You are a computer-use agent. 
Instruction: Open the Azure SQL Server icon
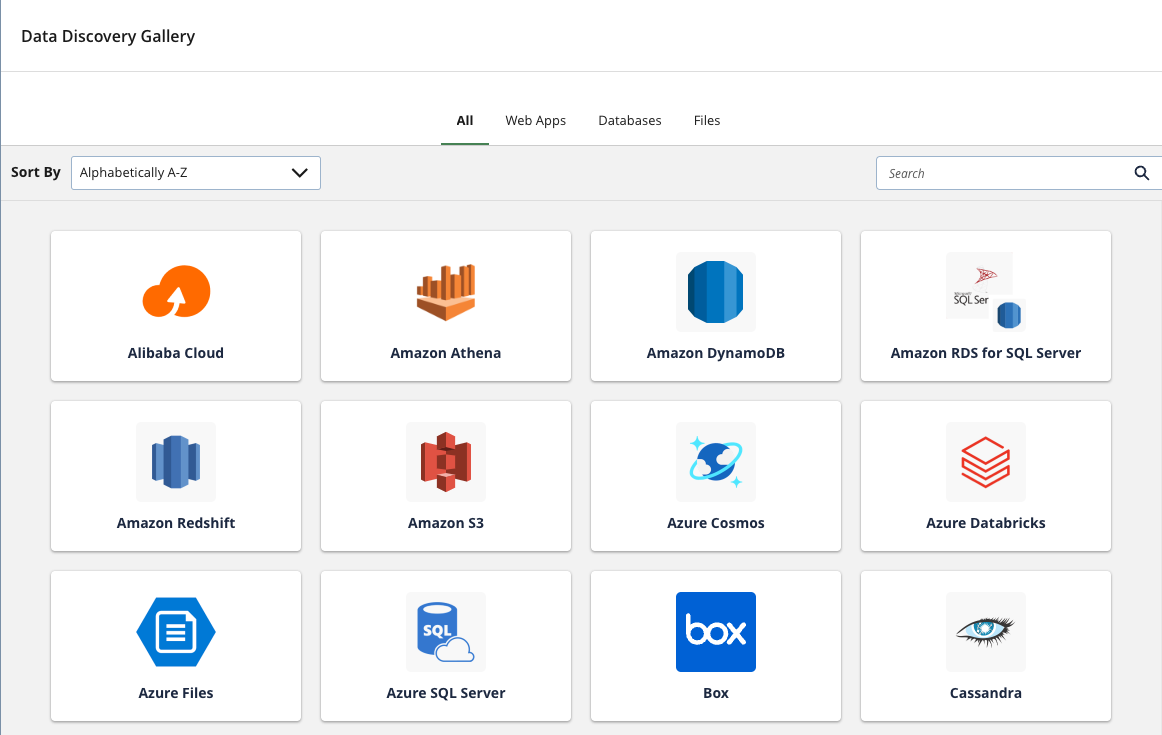click(x=446, y=632)
